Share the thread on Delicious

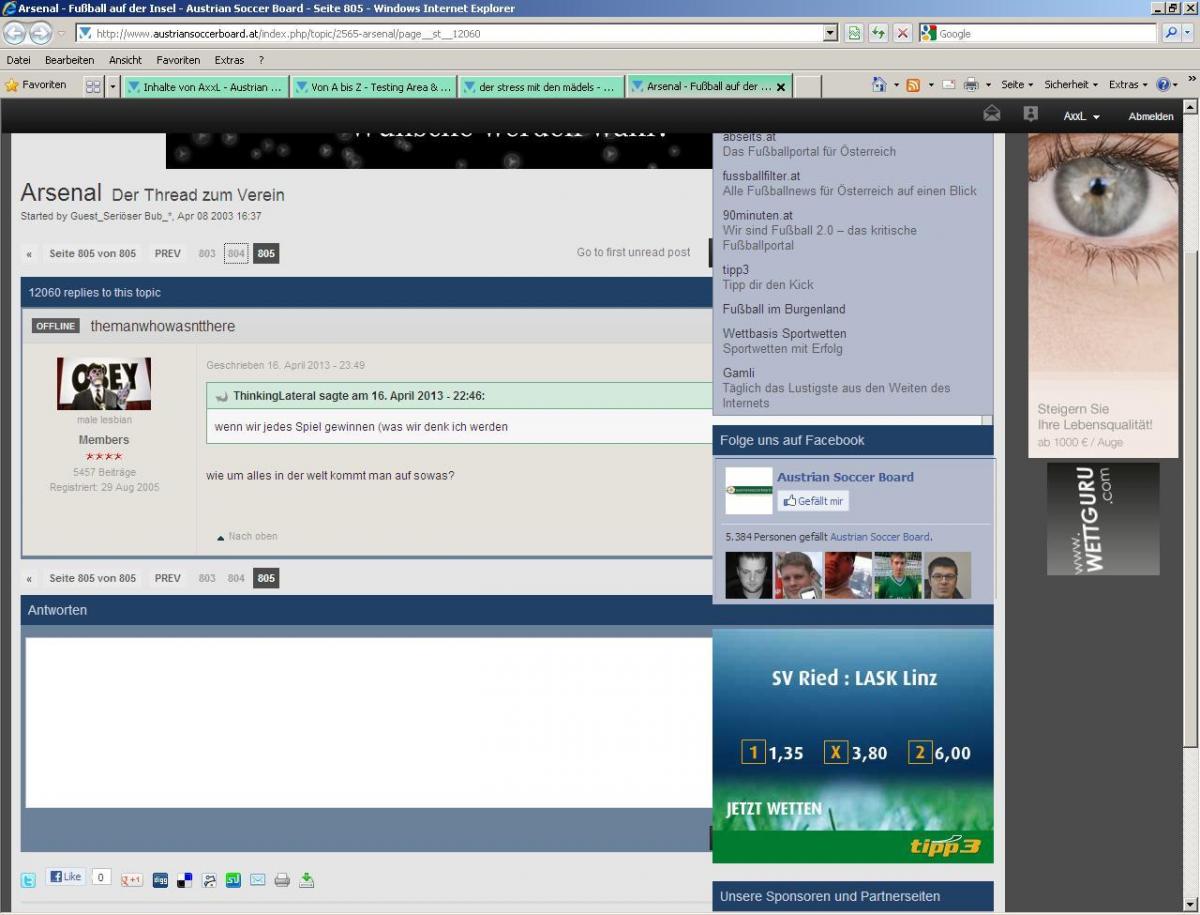coord(184,880)
